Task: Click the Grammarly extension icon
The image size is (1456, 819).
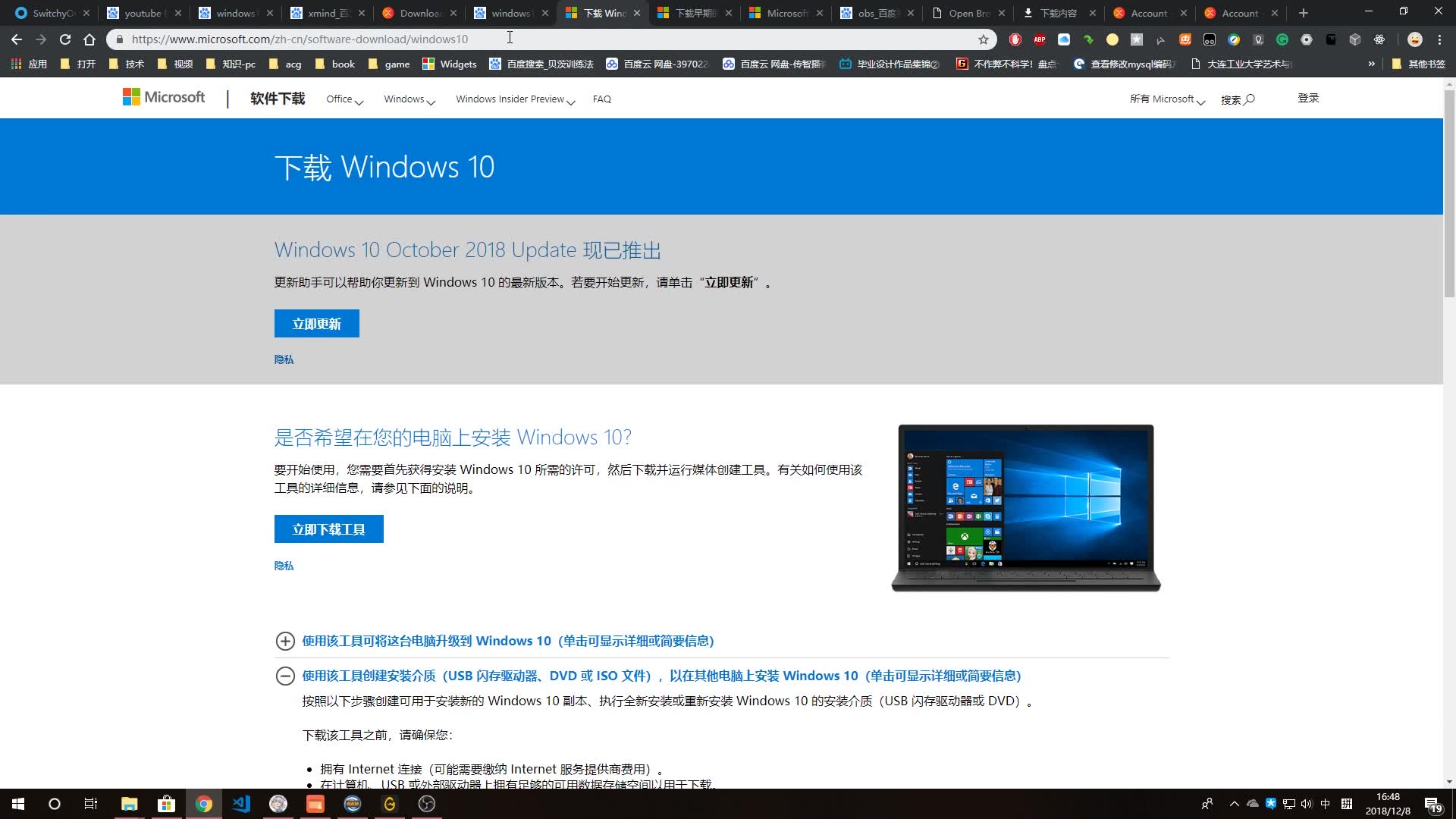Action: click(1282, 39)
